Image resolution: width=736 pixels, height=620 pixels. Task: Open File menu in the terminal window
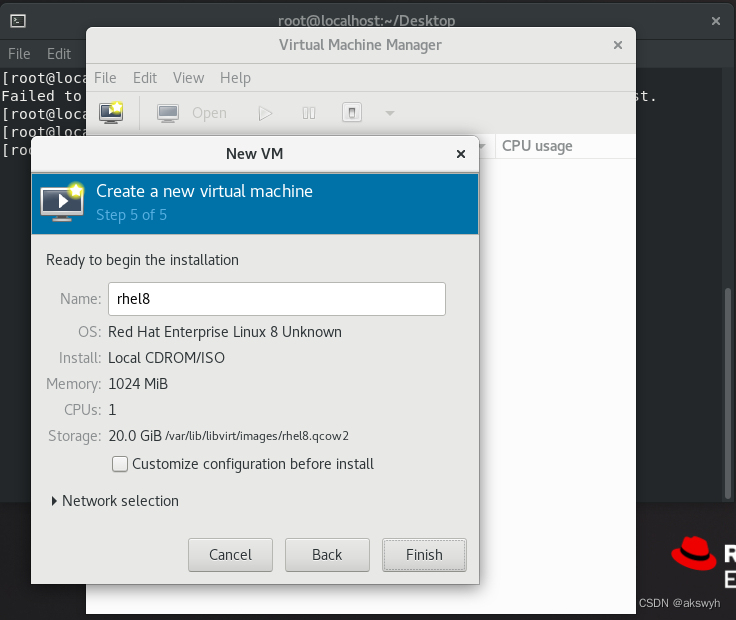coord(19,54)
